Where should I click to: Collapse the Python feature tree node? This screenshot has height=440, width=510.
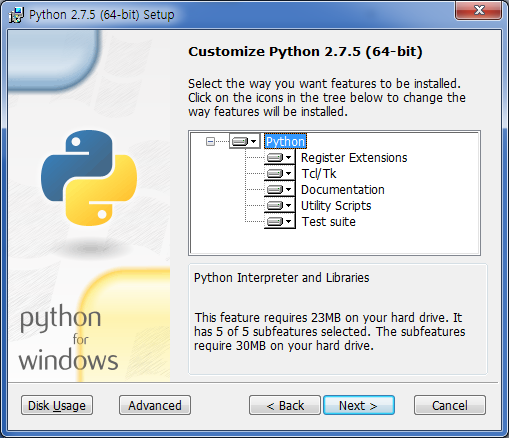[x=210, y=141]
